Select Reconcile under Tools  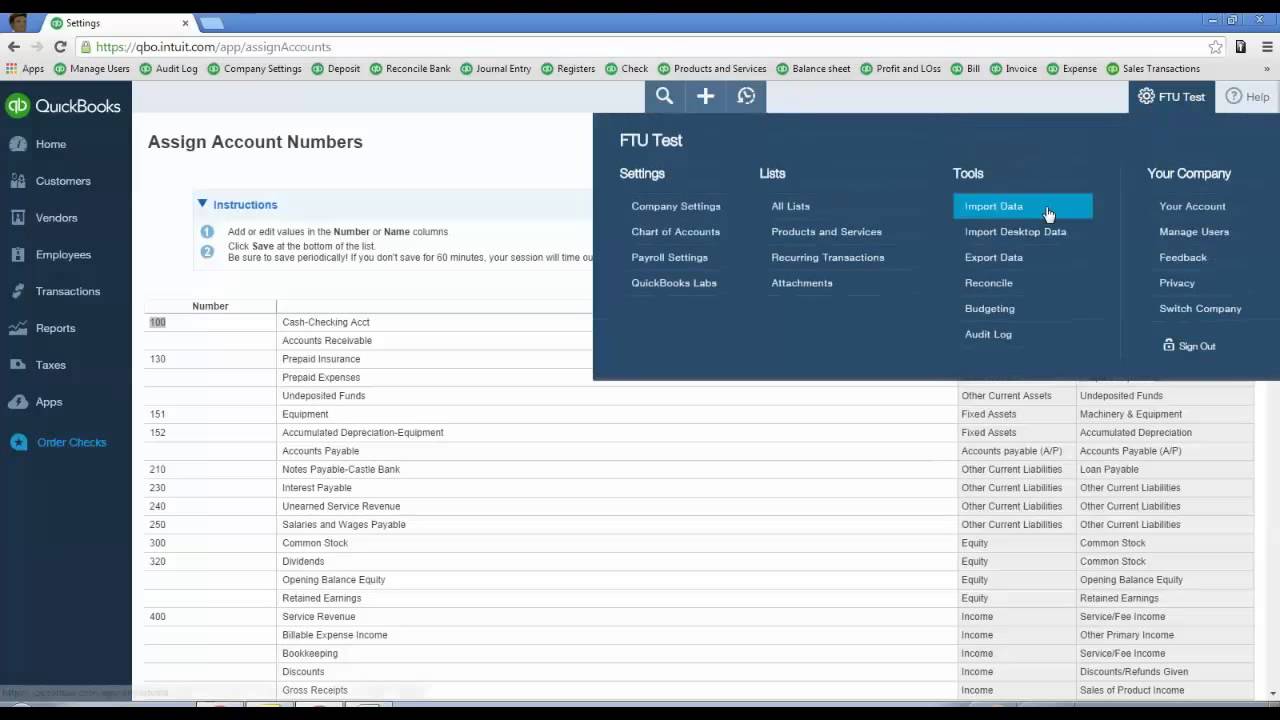click(x=988, y=283)
